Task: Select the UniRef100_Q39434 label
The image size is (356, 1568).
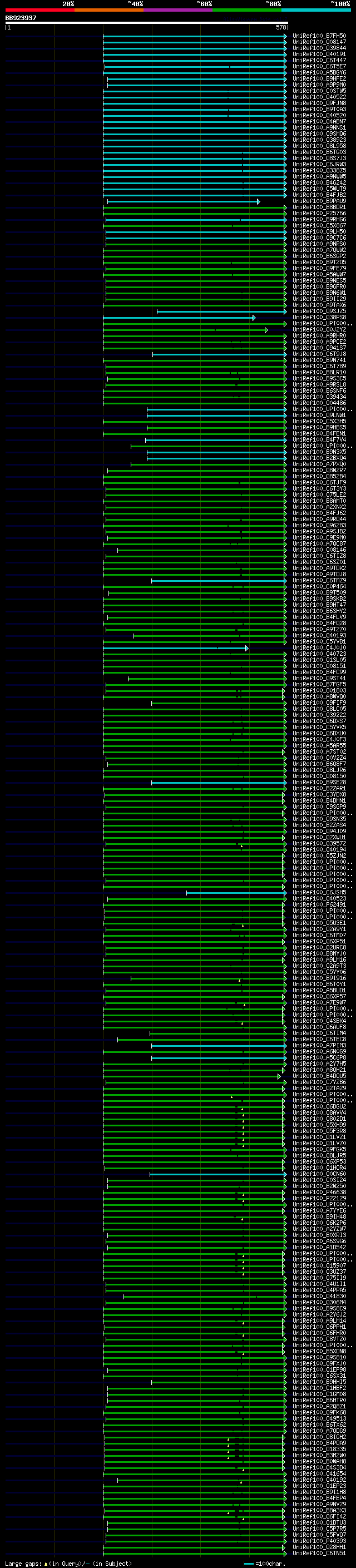Action: tap(319, 397)
